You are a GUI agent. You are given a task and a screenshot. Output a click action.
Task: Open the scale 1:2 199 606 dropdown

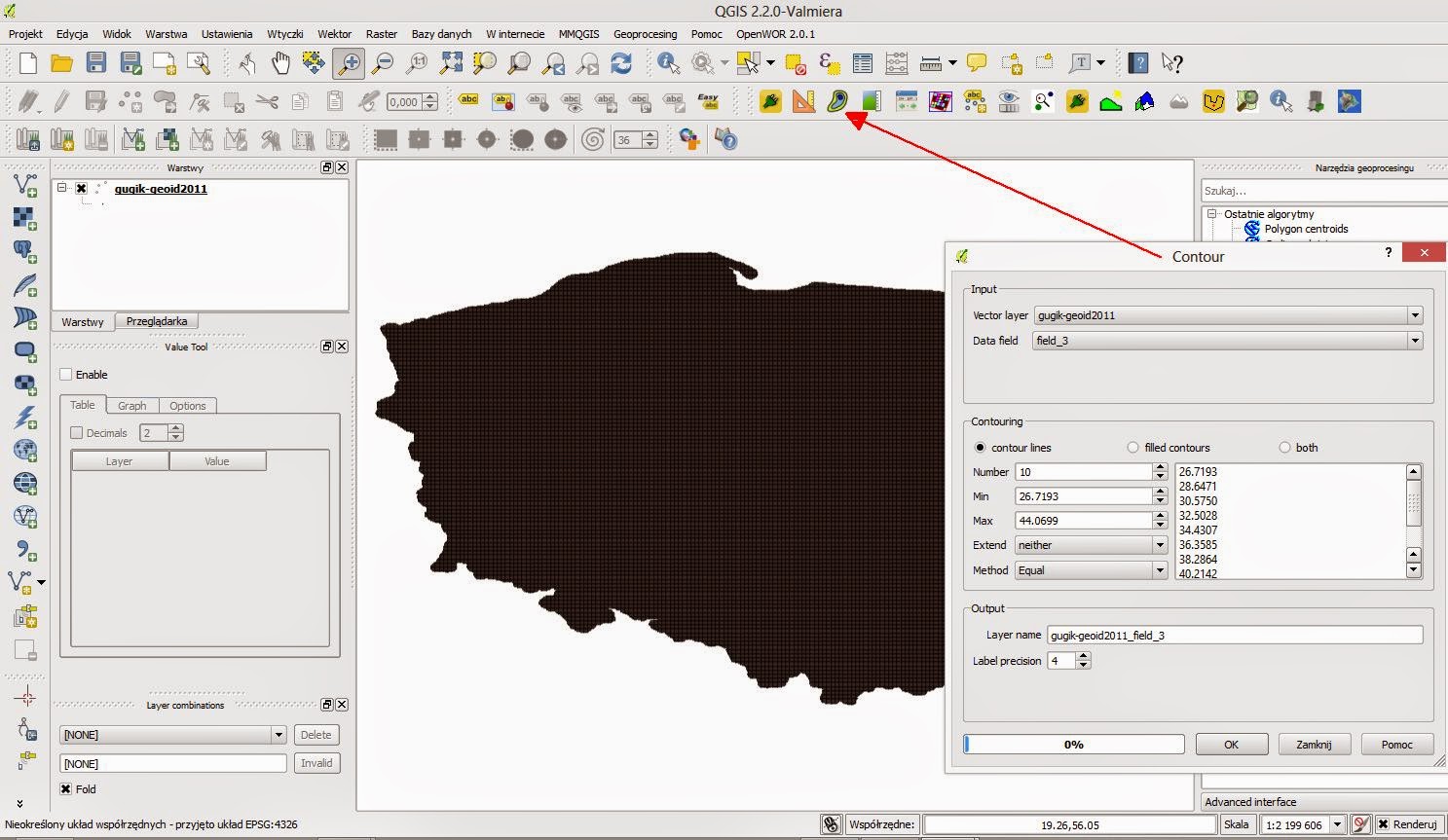pos(1303,824)
